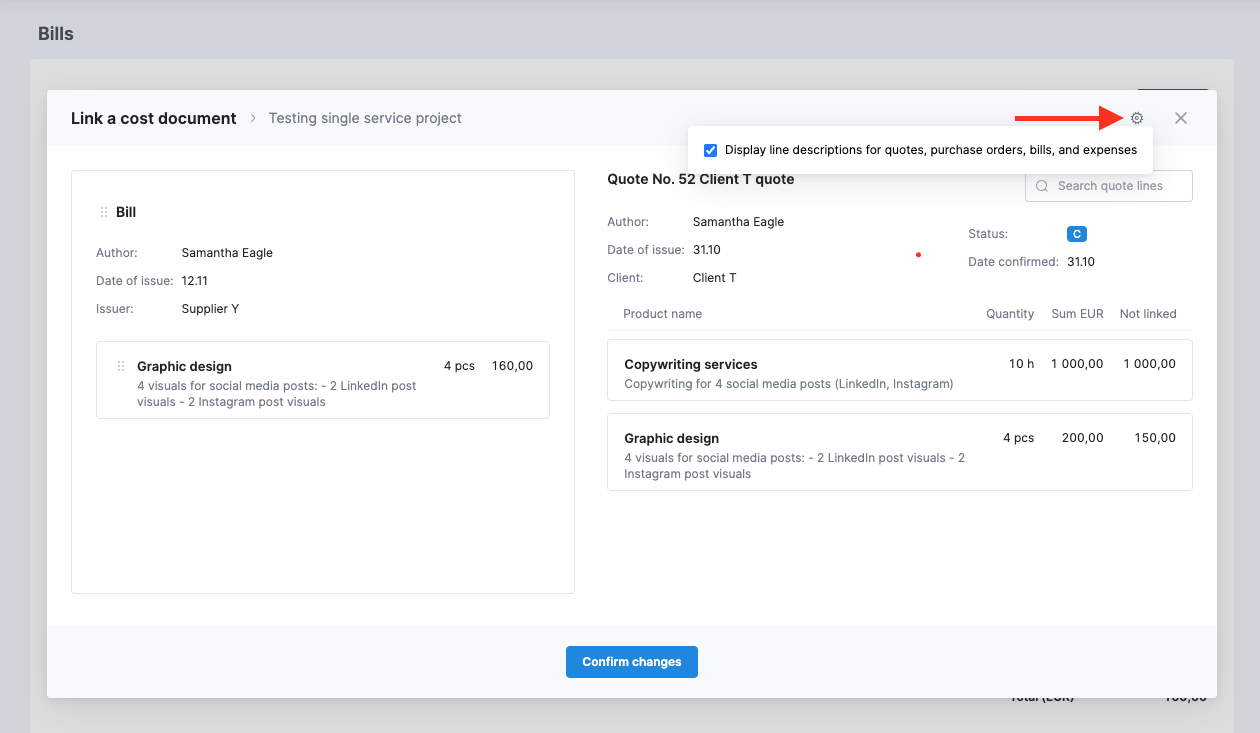Screen dimensions: 1260x733
Task: Click the Quote No. 52 Client T quote heading
Action: (700, 179)
